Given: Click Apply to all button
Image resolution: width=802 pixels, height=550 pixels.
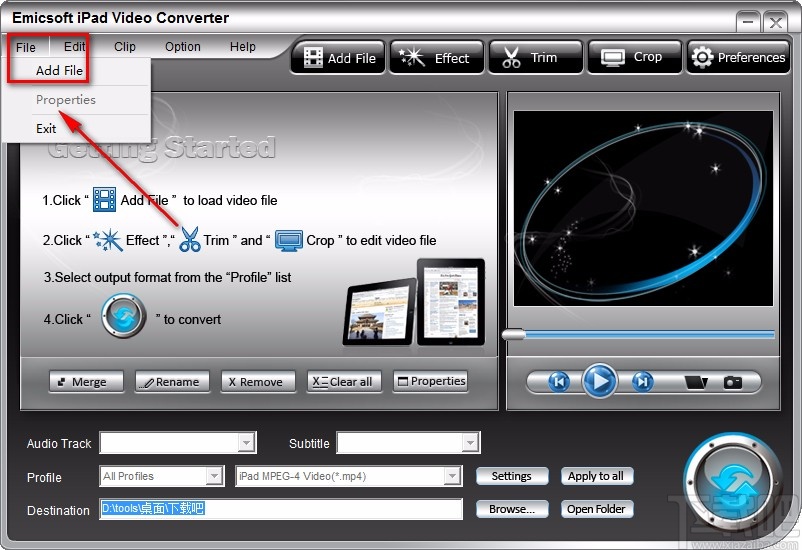Looking at the screenshot, I should tap(597, 476).
